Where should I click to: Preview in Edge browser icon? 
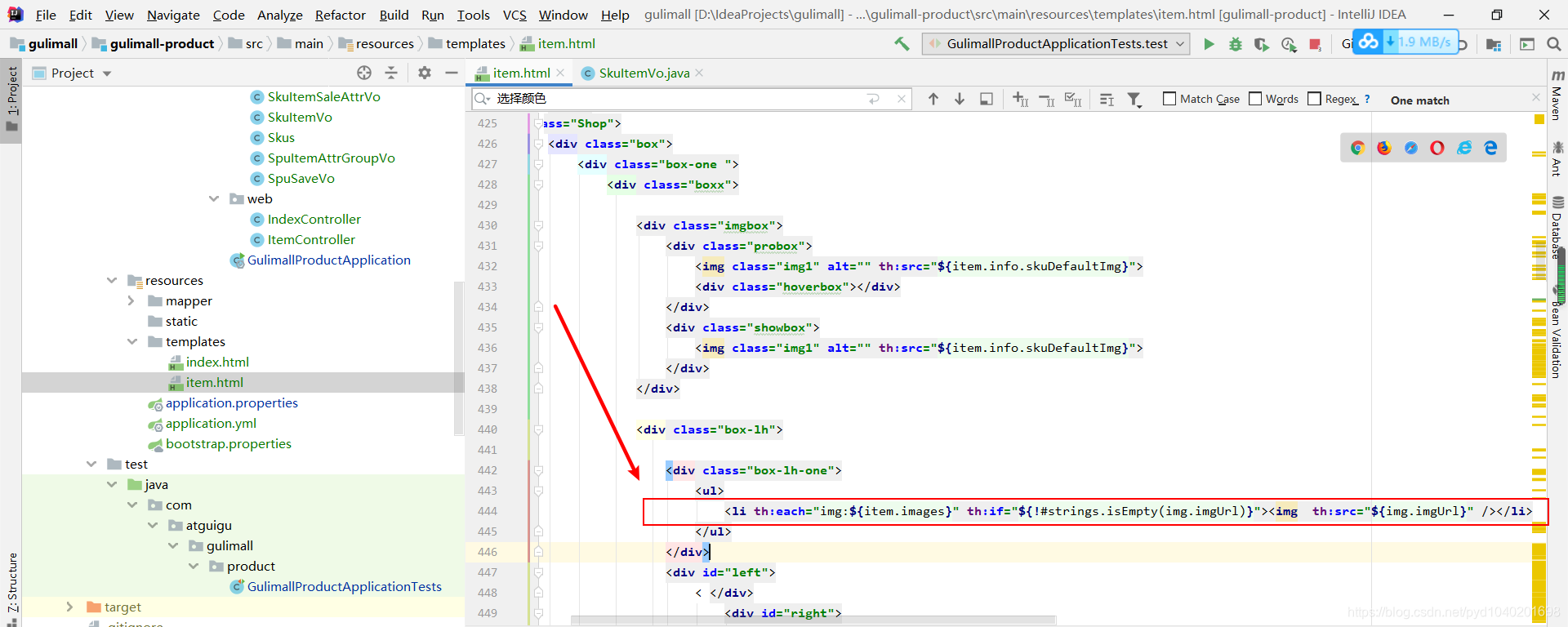pos(1491,148)
